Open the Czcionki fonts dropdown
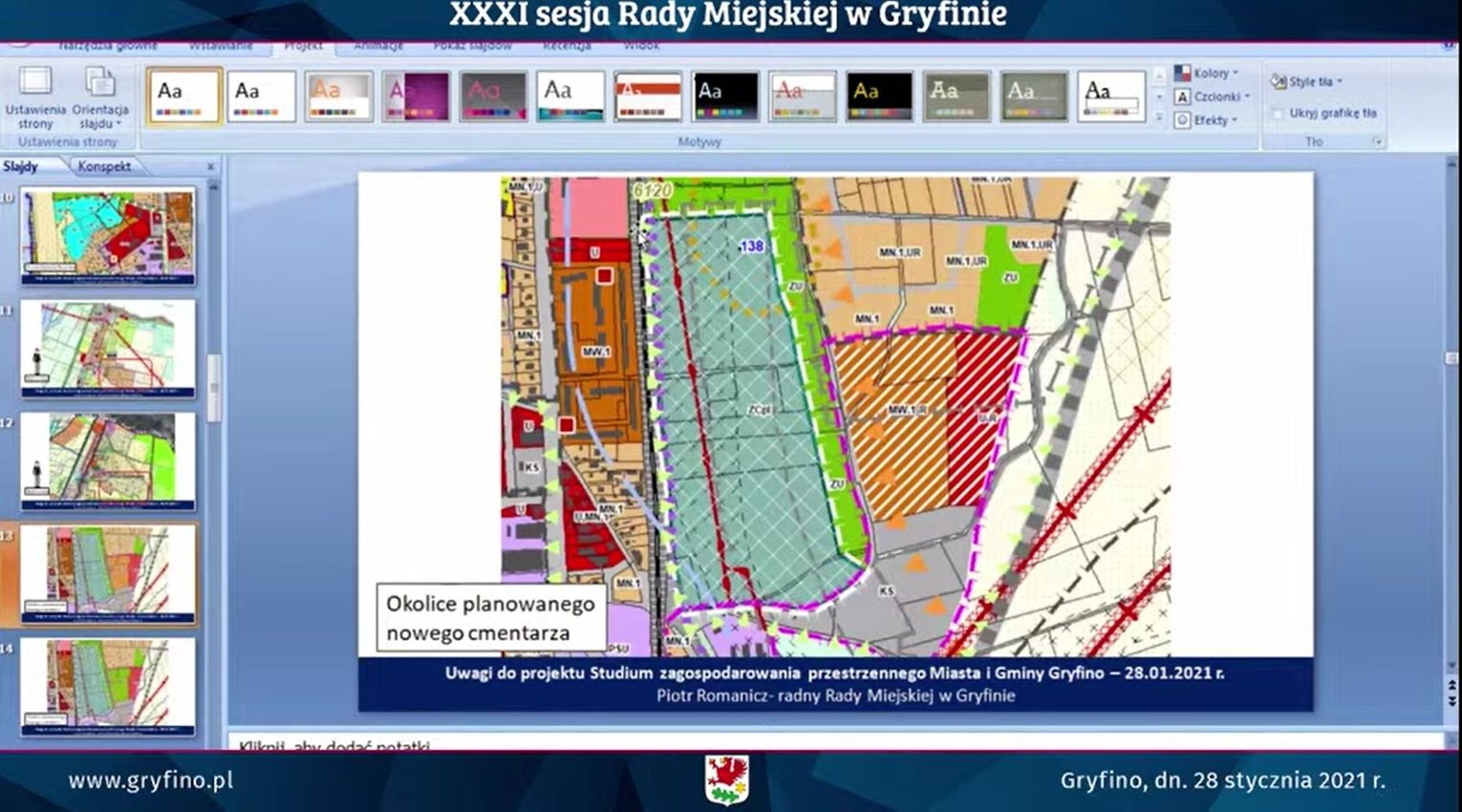This screenshot has width=1462, height=812. pyautogui.click(x=1212, y=96)
